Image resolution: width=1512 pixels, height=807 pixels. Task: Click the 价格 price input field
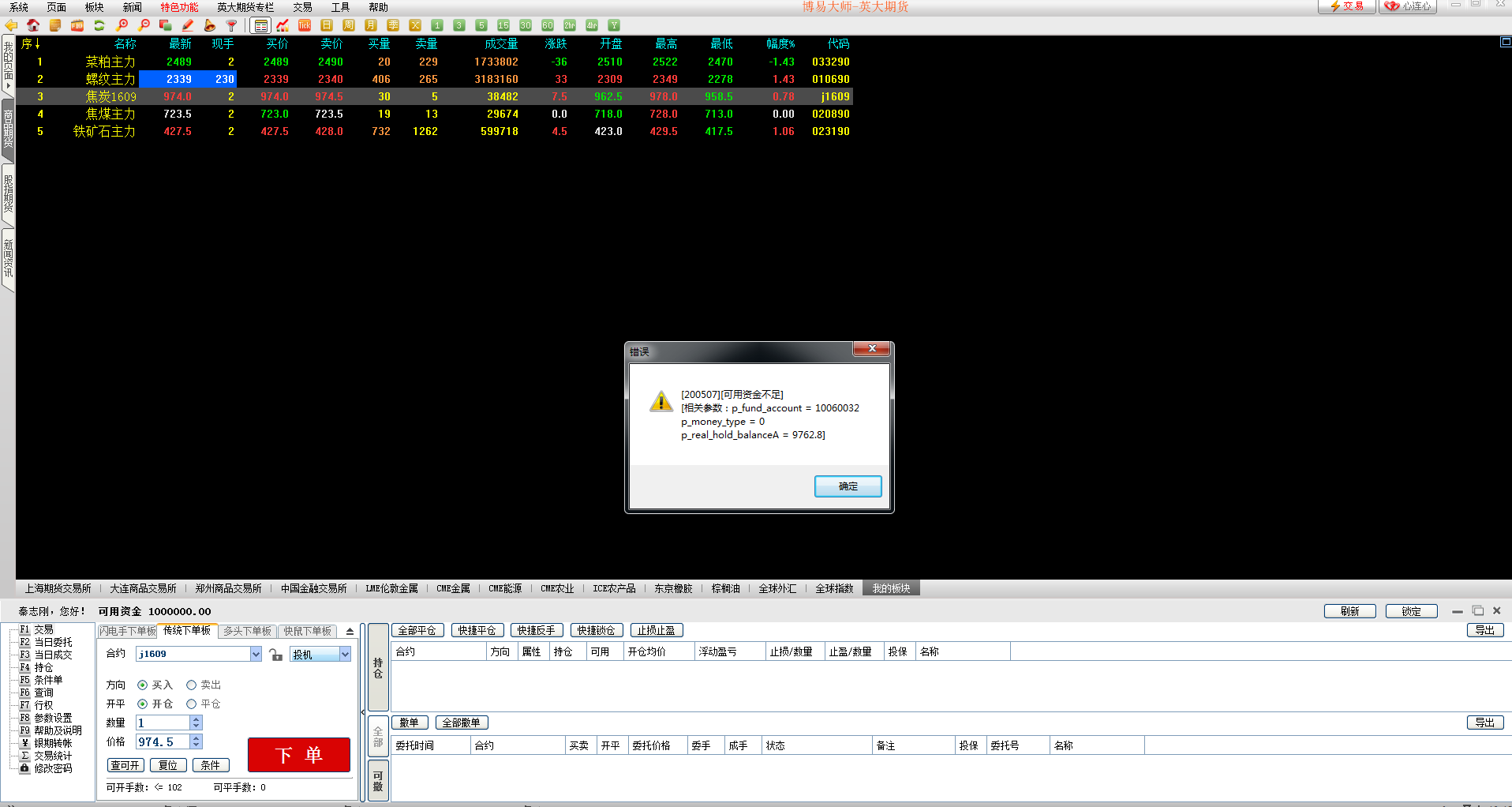(163, 742)
